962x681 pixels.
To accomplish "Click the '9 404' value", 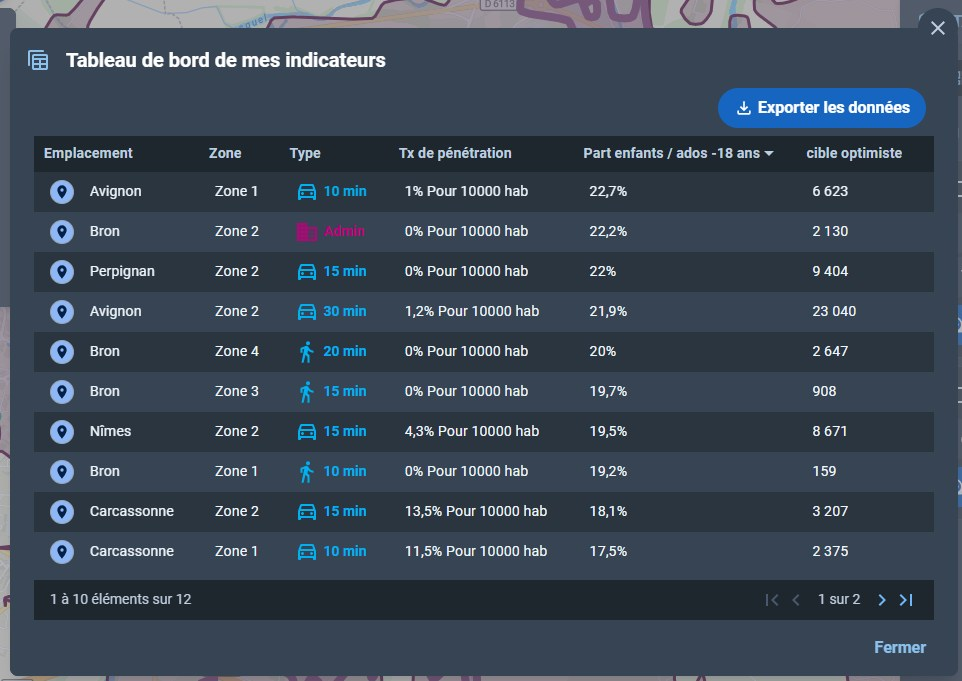I will [830, 271].
